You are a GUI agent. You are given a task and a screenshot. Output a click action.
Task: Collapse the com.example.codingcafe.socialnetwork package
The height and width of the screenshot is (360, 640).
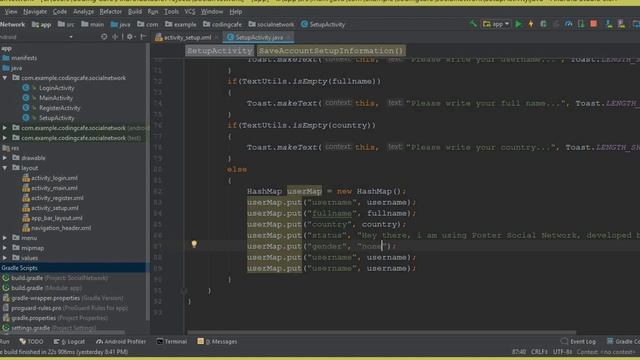[5, 78]
